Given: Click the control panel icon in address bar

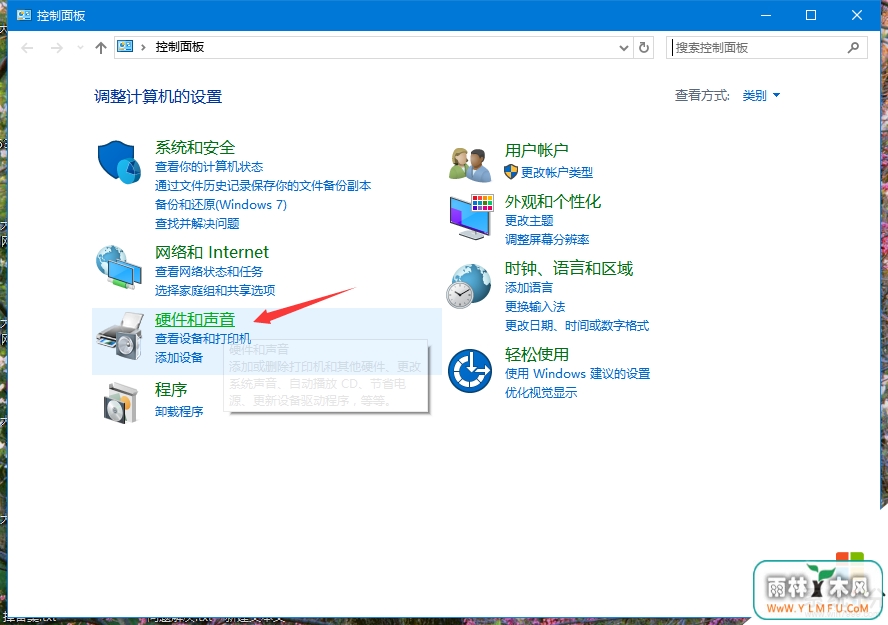Looking at the screenshot, I should tap(125, 46).
